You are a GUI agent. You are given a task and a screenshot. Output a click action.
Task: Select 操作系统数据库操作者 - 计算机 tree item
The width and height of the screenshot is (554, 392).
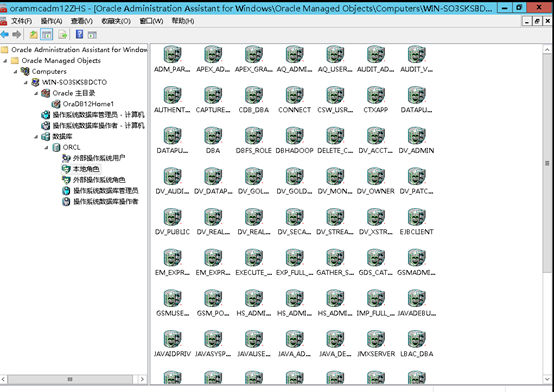click(98, 125)
